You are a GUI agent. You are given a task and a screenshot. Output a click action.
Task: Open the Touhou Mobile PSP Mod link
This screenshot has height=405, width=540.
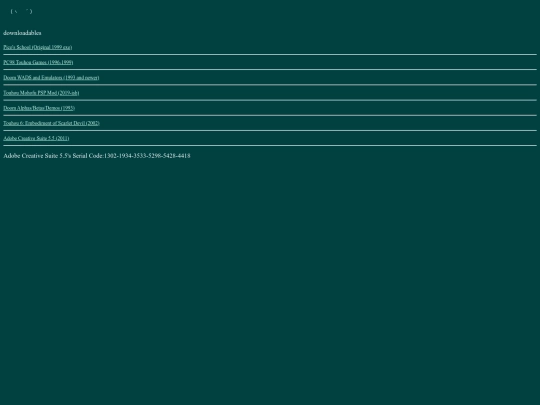(41, 93)
